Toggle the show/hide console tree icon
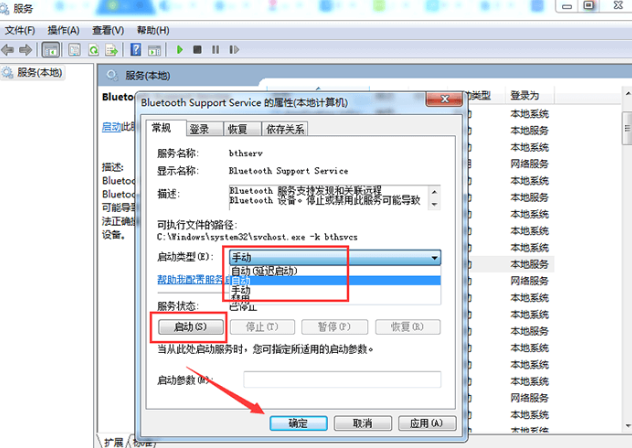Image resolution: width=632 pixels, height=448 pixels. tap(51, 50)
